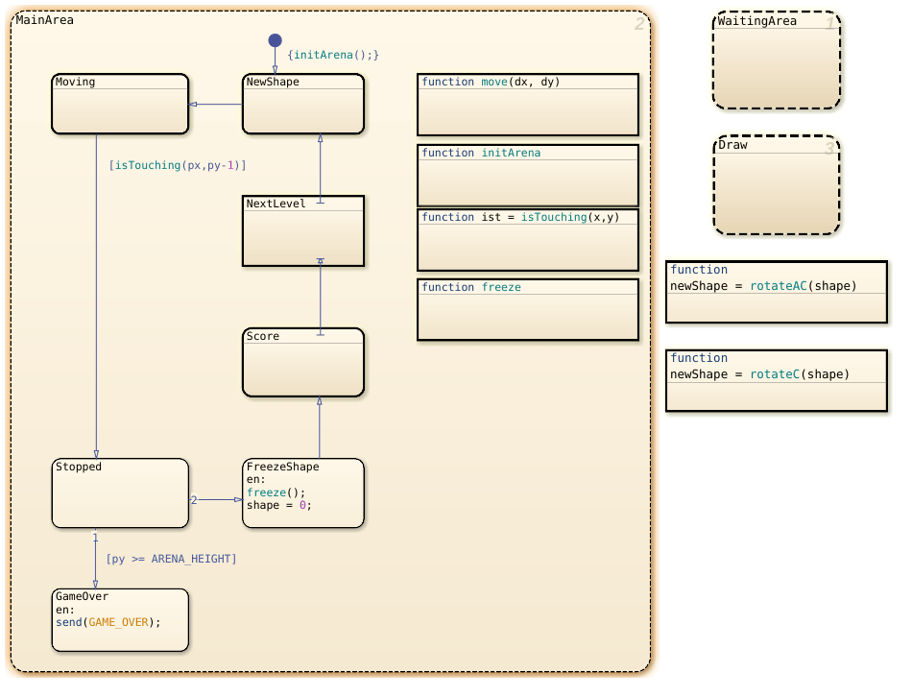The height and width of the screenshot is (683, 898).
Task: Select the Score state
Action: [x=303, y=362]
